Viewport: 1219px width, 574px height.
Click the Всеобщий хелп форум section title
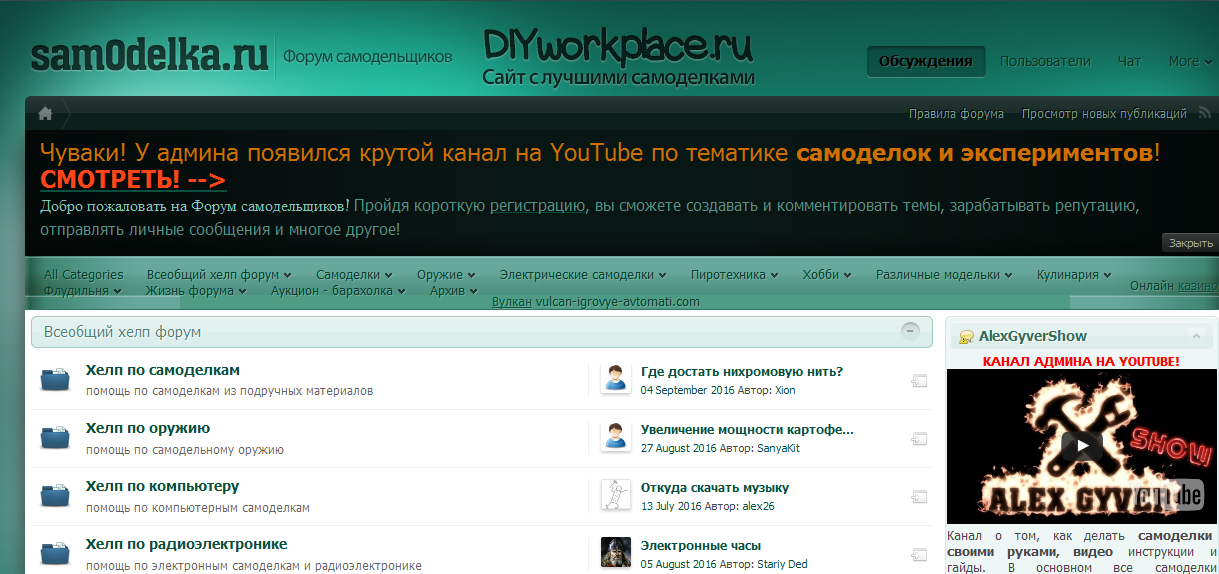point(123,332)
